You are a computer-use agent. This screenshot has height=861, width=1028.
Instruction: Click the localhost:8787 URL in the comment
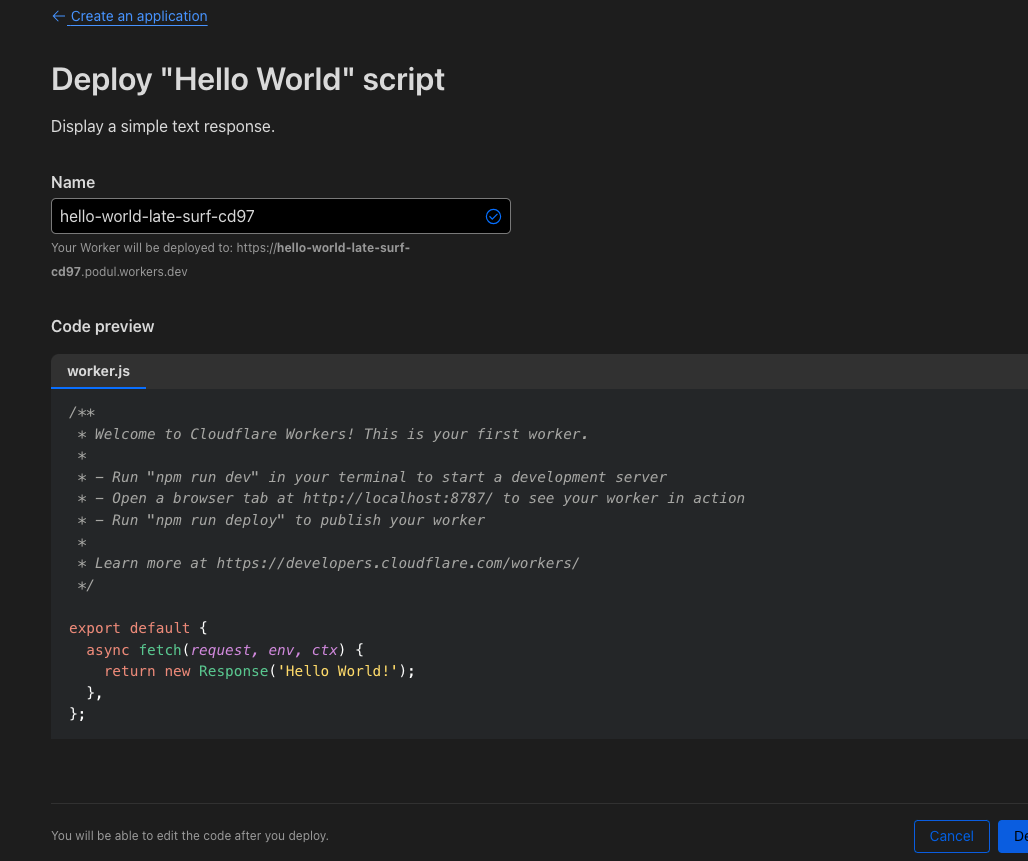pos(398,498)
